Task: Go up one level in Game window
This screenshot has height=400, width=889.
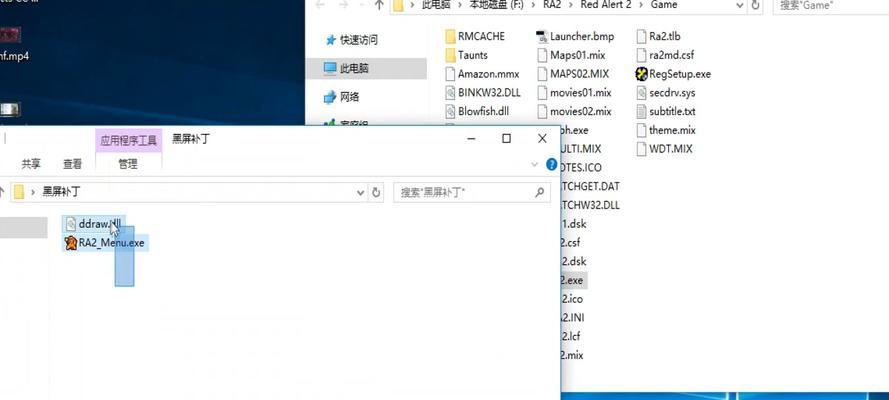Action: coord(379,5)
